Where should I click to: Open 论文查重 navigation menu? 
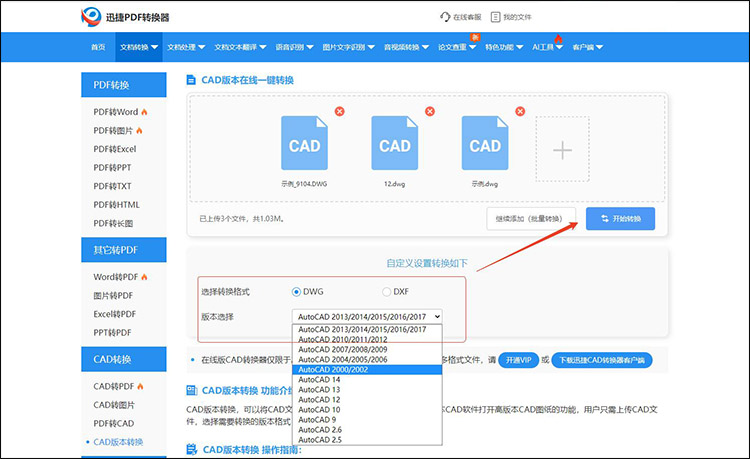point(457,47)
